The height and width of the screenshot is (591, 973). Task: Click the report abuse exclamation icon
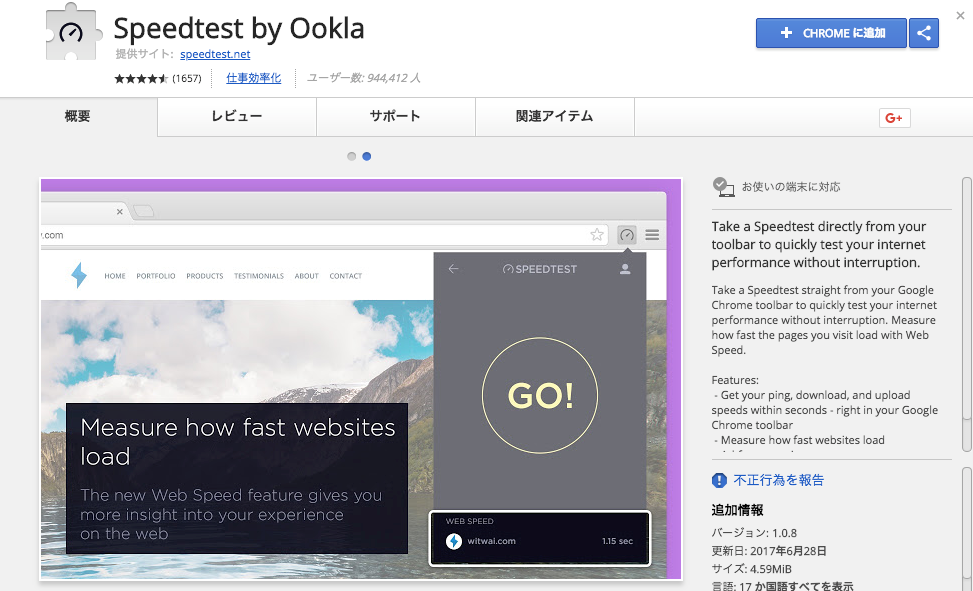(x=720, y=480)
